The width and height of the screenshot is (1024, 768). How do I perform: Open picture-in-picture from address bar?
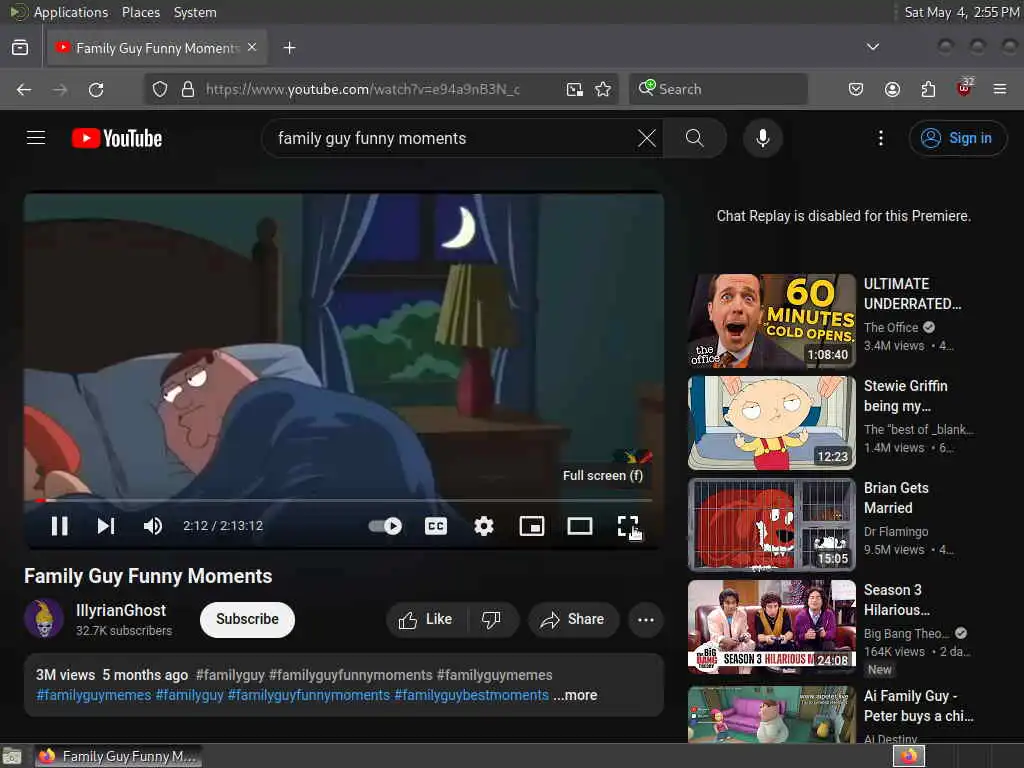[575, 89]
